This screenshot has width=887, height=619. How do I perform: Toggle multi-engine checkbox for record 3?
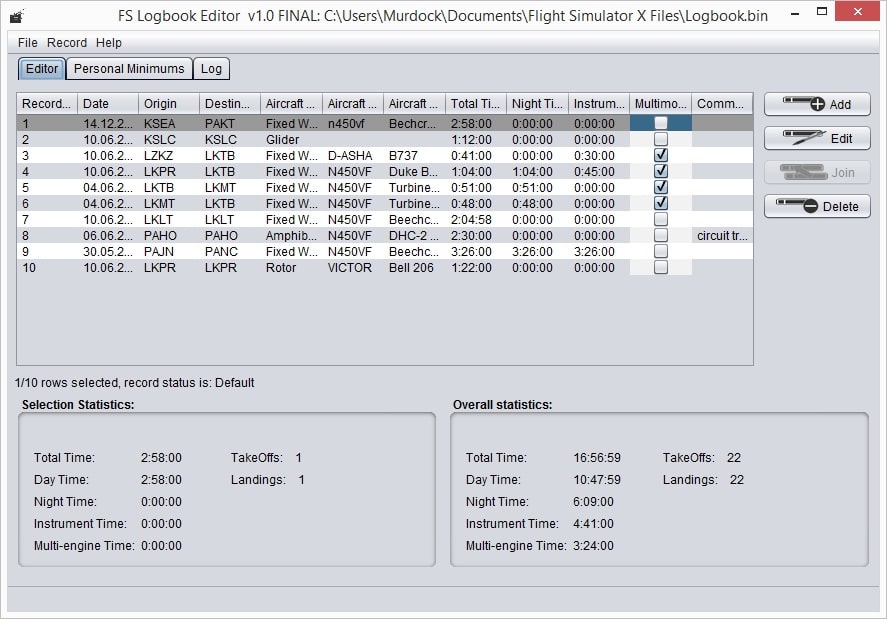[x=660, y=156]
